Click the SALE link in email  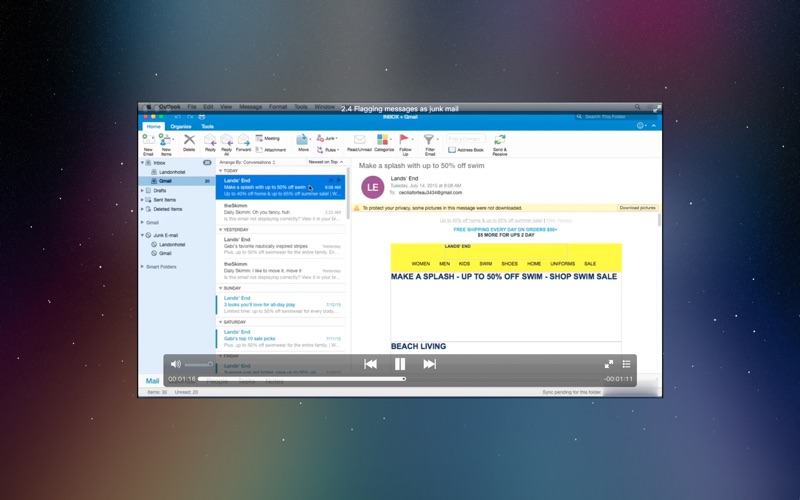[x=590, y=264]
